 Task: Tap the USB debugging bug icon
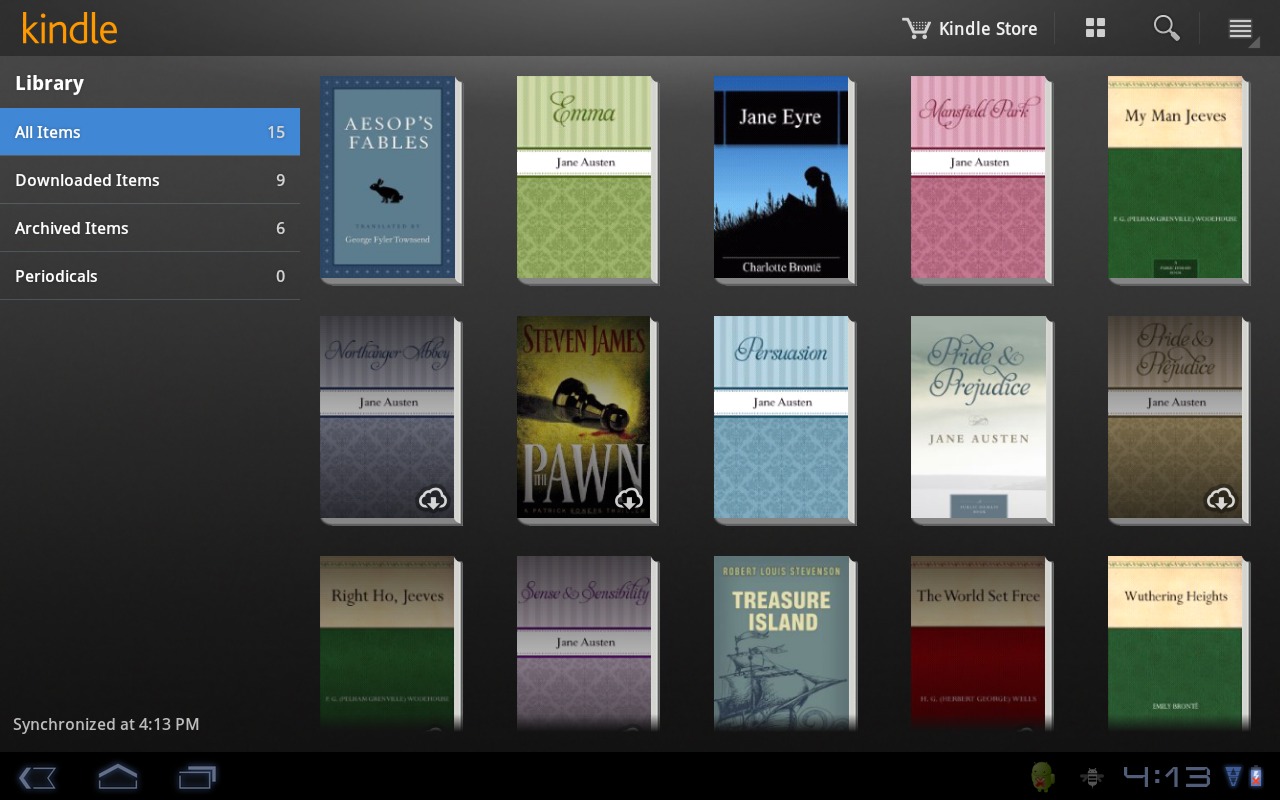click(1092, 777)
